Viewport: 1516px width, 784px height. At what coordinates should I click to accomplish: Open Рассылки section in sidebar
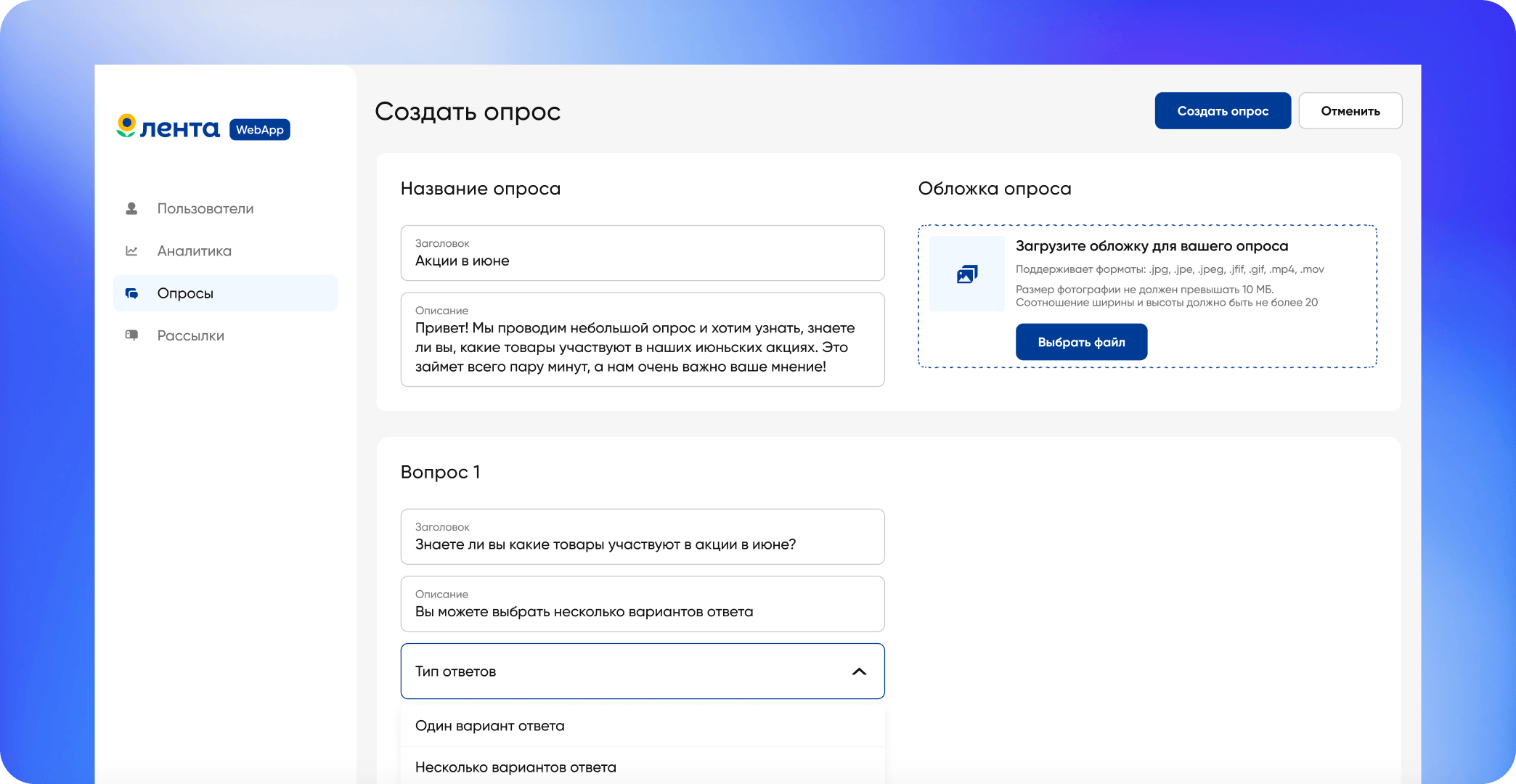pos(191,336)
